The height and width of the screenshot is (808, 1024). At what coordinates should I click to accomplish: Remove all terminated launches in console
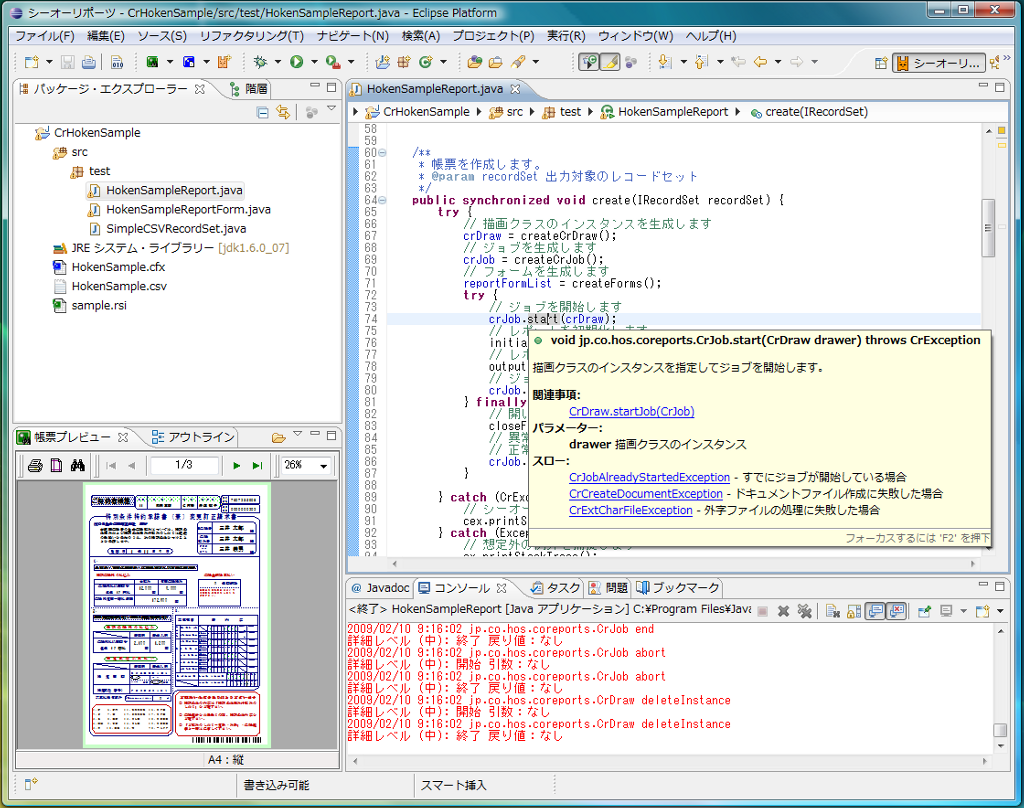coord(805,611)
